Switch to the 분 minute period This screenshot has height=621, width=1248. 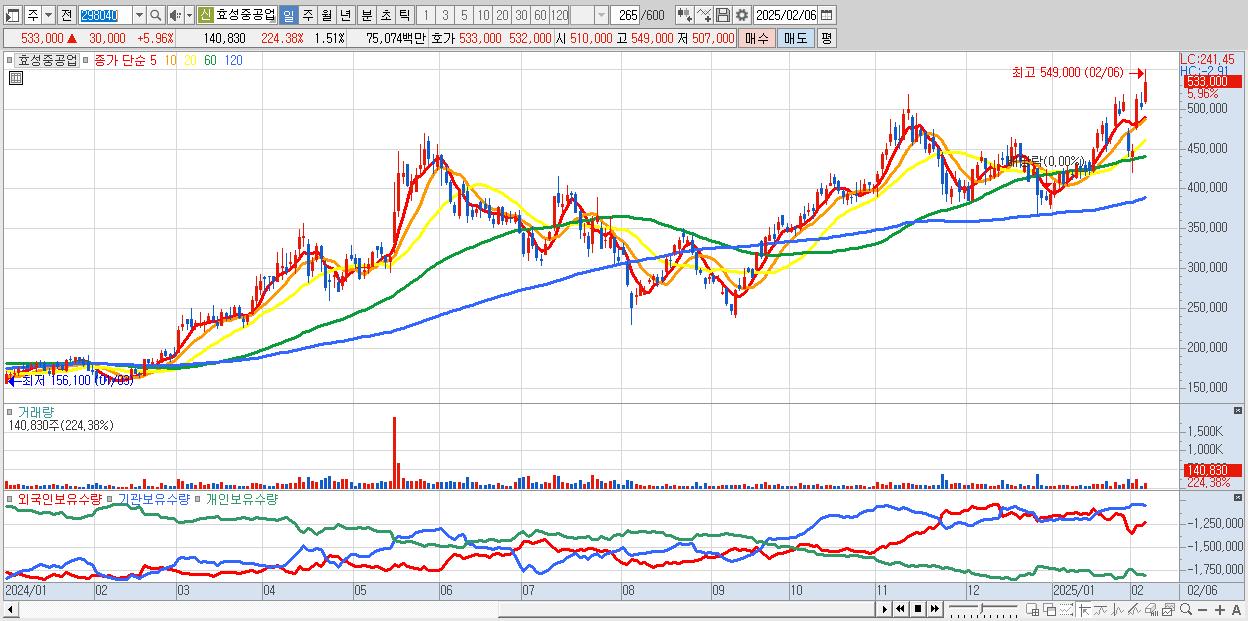(x=366, y=16)
